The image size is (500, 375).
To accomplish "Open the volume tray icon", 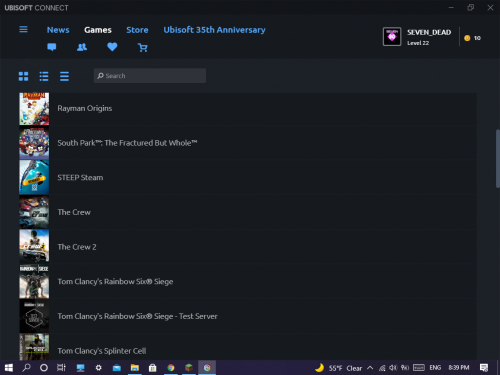I will pos(393,368).
